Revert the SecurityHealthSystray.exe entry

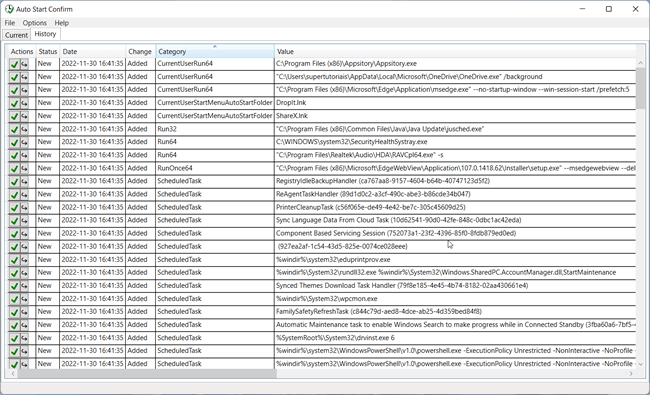coord(24,143)
